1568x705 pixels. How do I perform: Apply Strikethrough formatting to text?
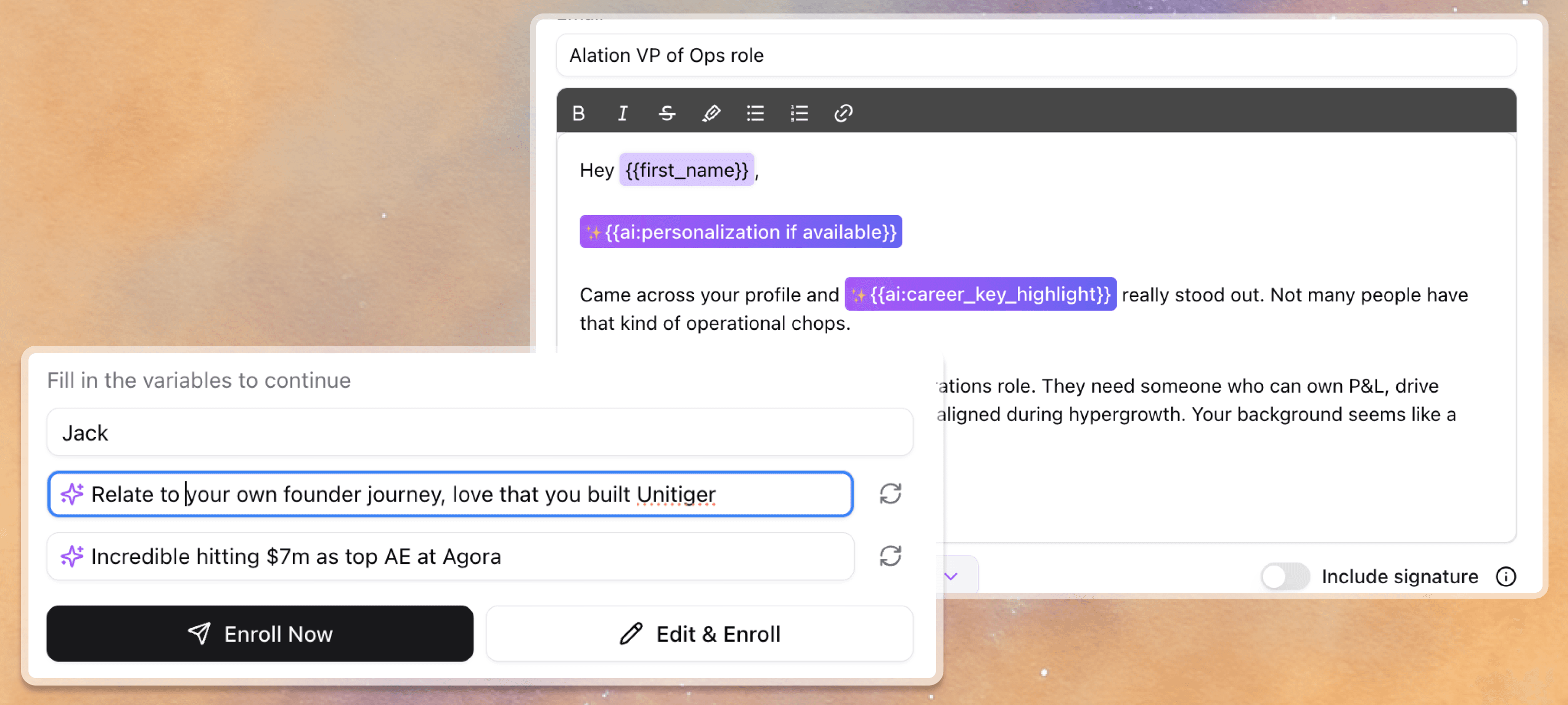tap(666, 113)
